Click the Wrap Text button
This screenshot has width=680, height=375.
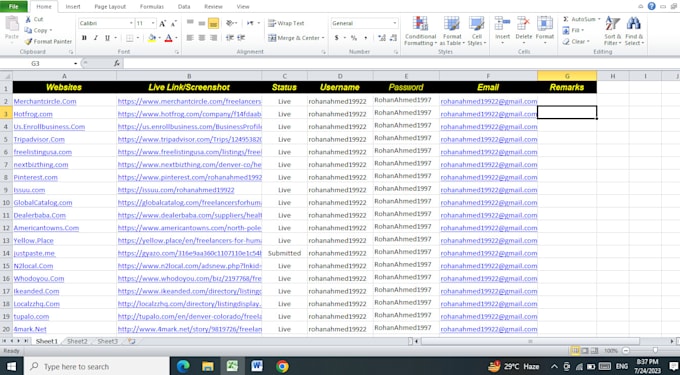point(286,23)
